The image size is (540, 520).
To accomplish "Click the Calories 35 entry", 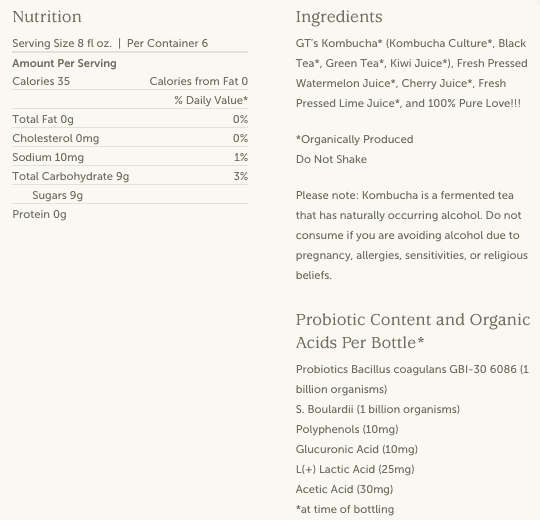I will [x=41, y=81].
